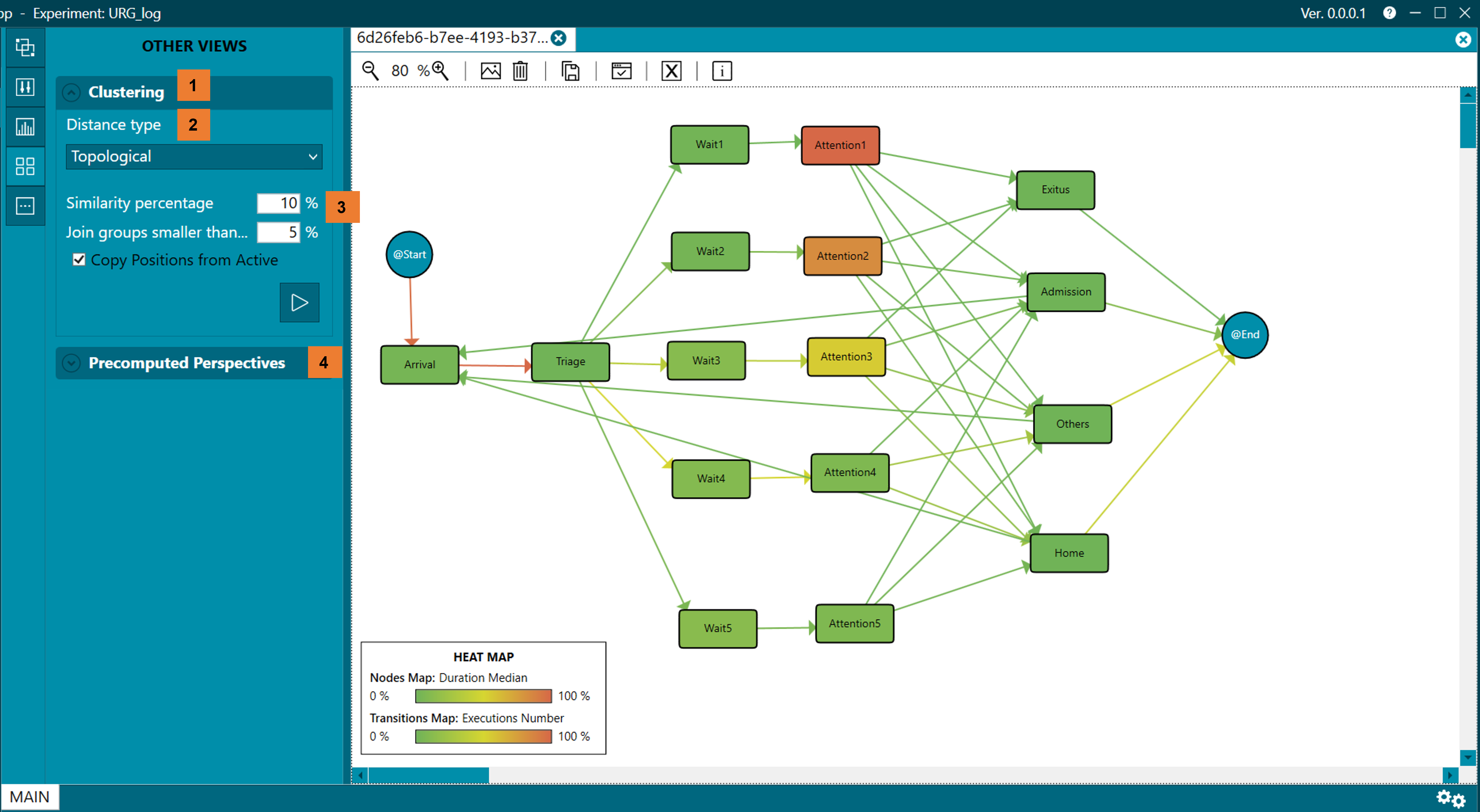Select the Wait1 node
The width and height of the screenshot is (1480, 812).
pos(709,145)
